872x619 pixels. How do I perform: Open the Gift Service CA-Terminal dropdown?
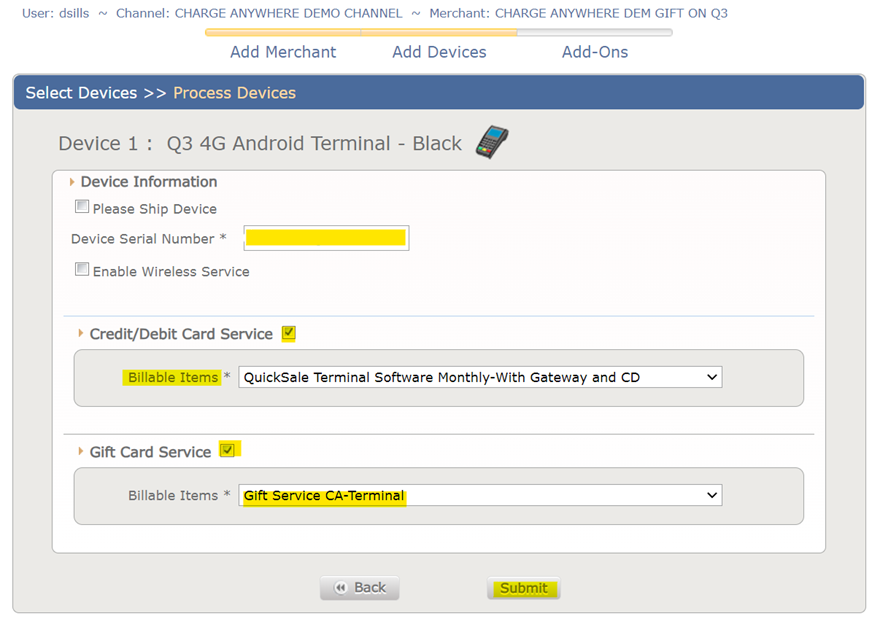(480, 495)
